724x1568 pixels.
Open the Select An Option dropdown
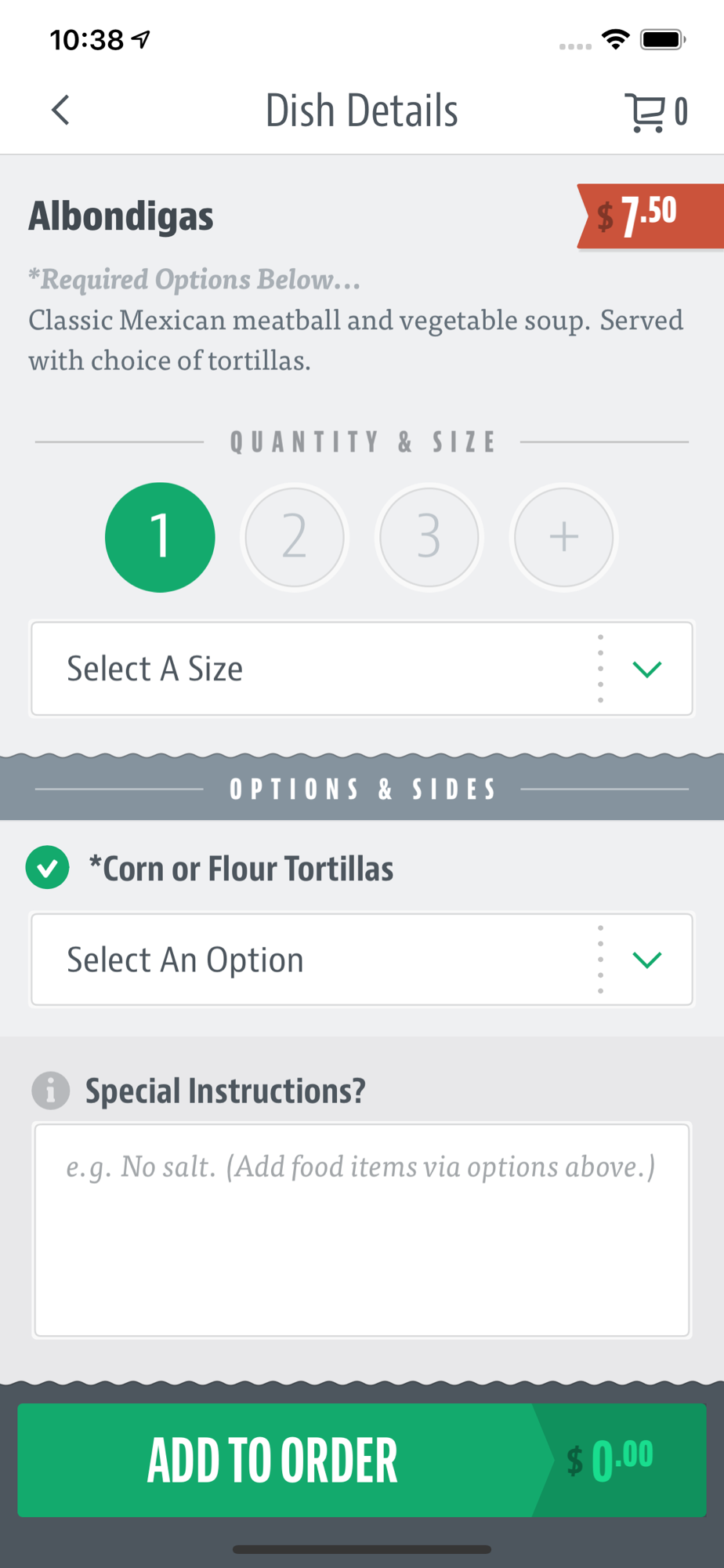coord(362,960)
